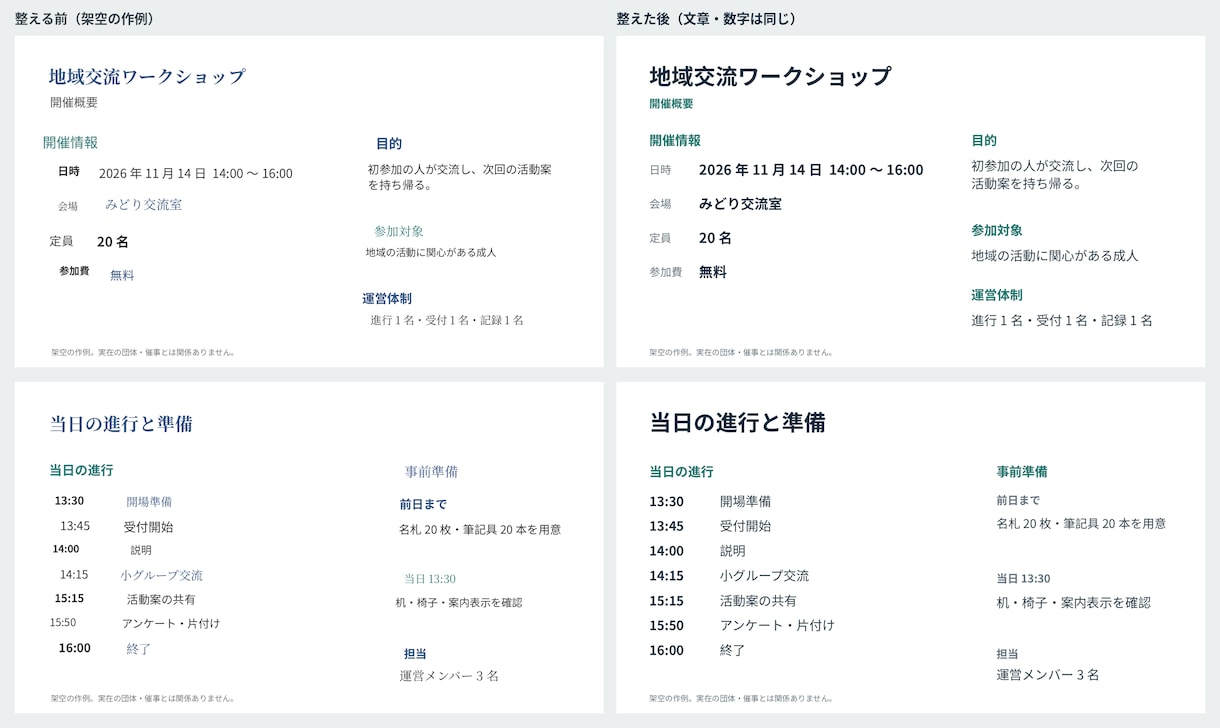Click "小グループ交流" in the 整えた後 schedule
The image size is (1220, 728).
click(764, 576)
